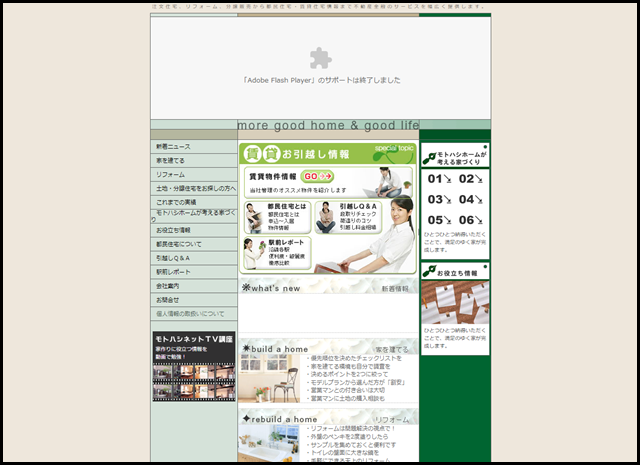Open 営業マンに土地の購入相談も article link
The height and width of the screenshot is (465, 640).
click(x=347, y=398)
